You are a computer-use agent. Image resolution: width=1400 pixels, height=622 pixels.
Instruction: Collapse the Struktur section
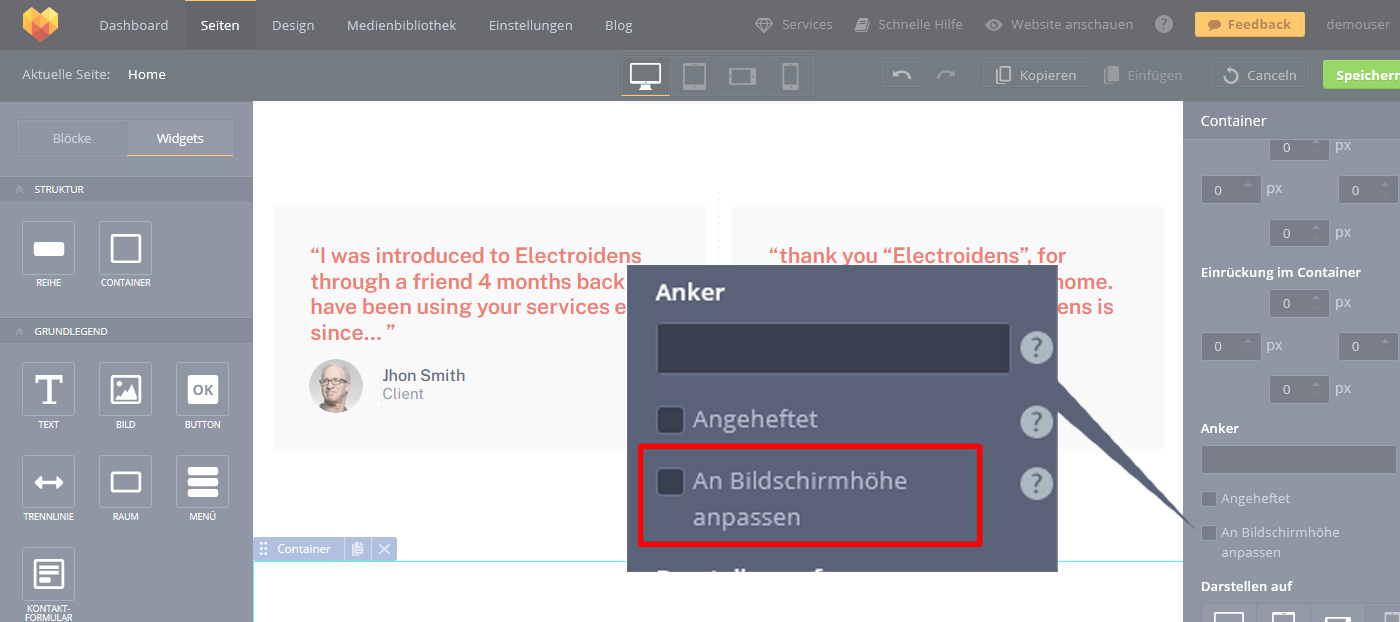point(20,189)
